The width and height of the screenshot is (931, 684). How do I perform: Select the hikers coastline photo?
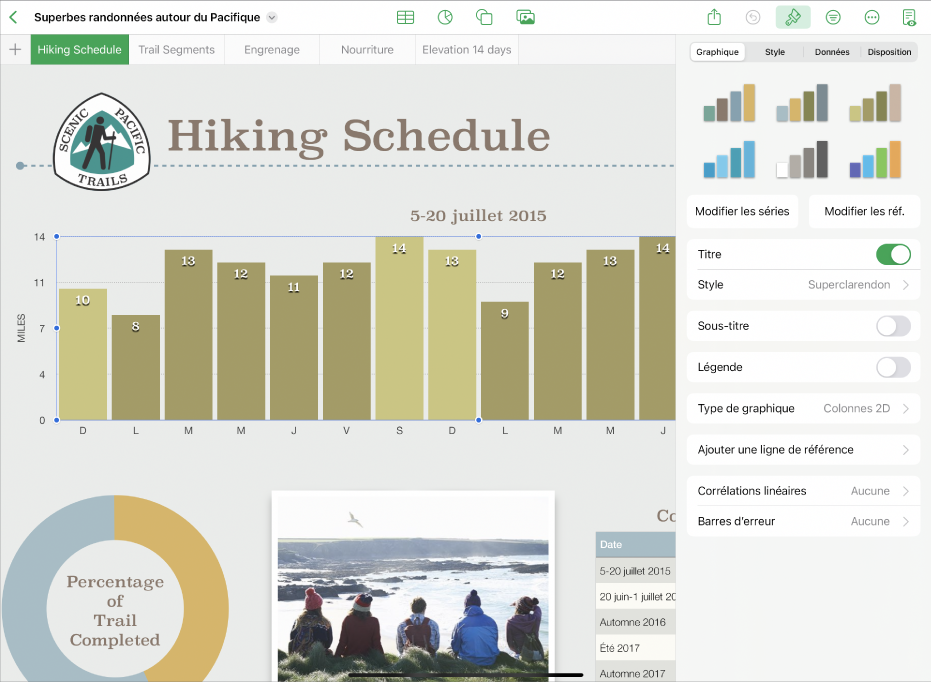413,587
